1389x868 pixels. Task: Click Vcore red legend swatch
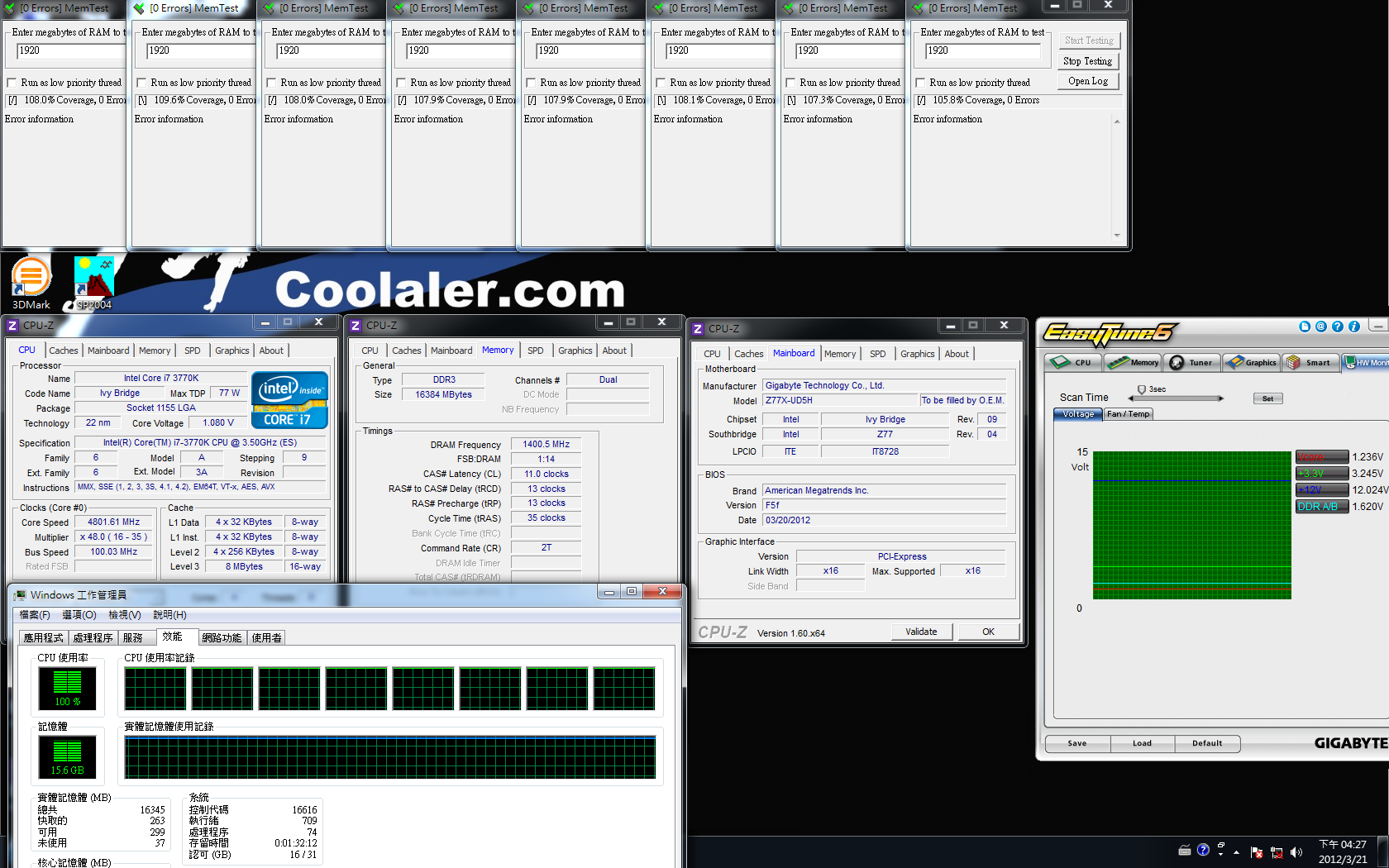pos(1322,457)
